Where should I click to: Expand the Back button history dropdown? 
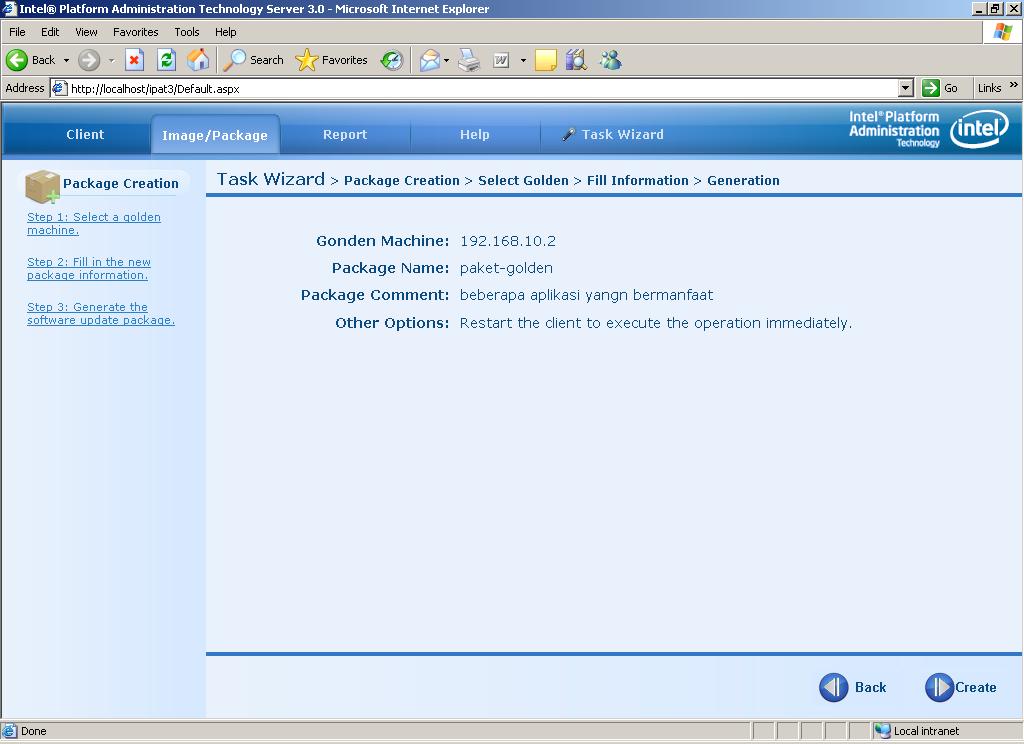[66, 60]
